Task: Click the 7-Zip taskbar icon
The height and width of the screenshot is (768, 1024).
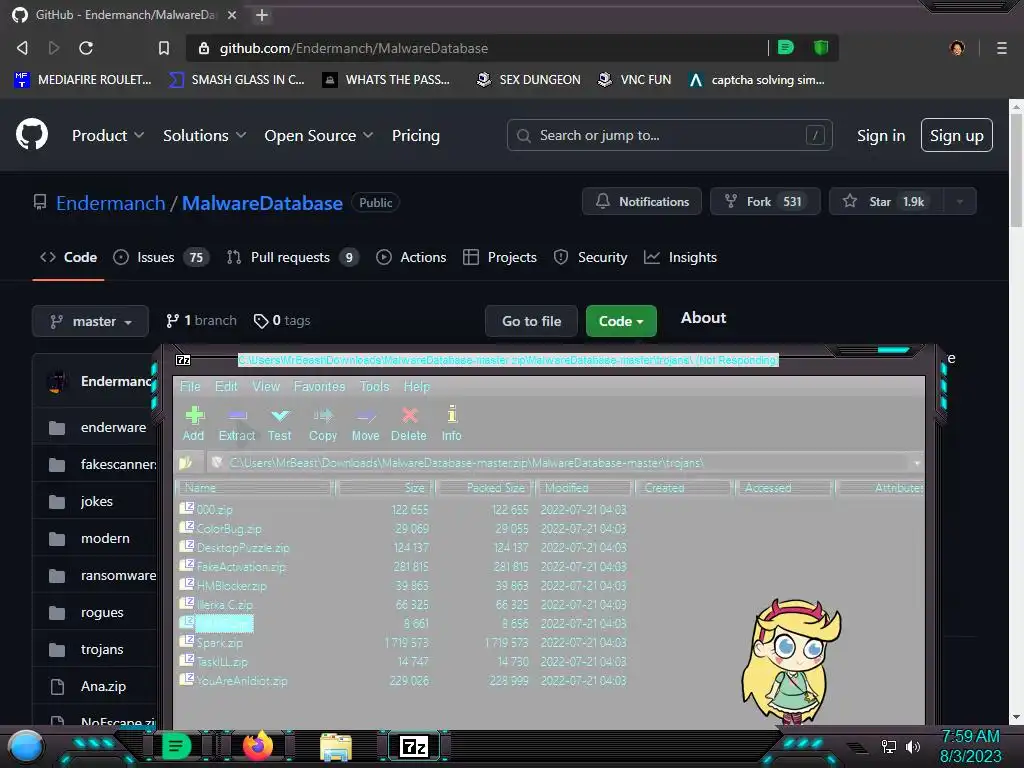Action: click(414, 746)
